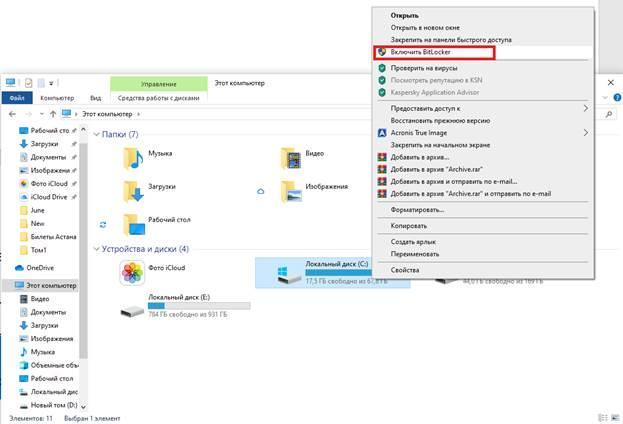623x424 pixels.
Task: Switch to the Вид ribbon tab
Action: pyautogui.click(x=96, y=98)
